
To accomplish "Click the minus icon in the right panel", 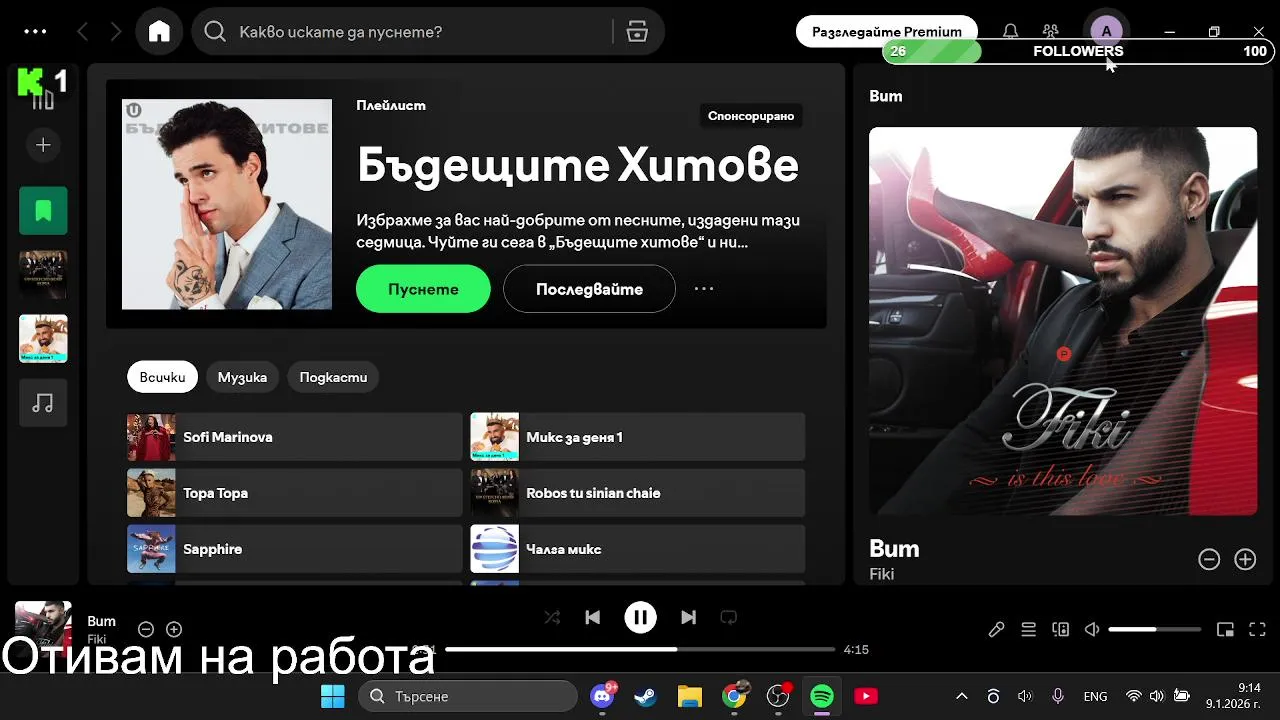I will 1209,560.
